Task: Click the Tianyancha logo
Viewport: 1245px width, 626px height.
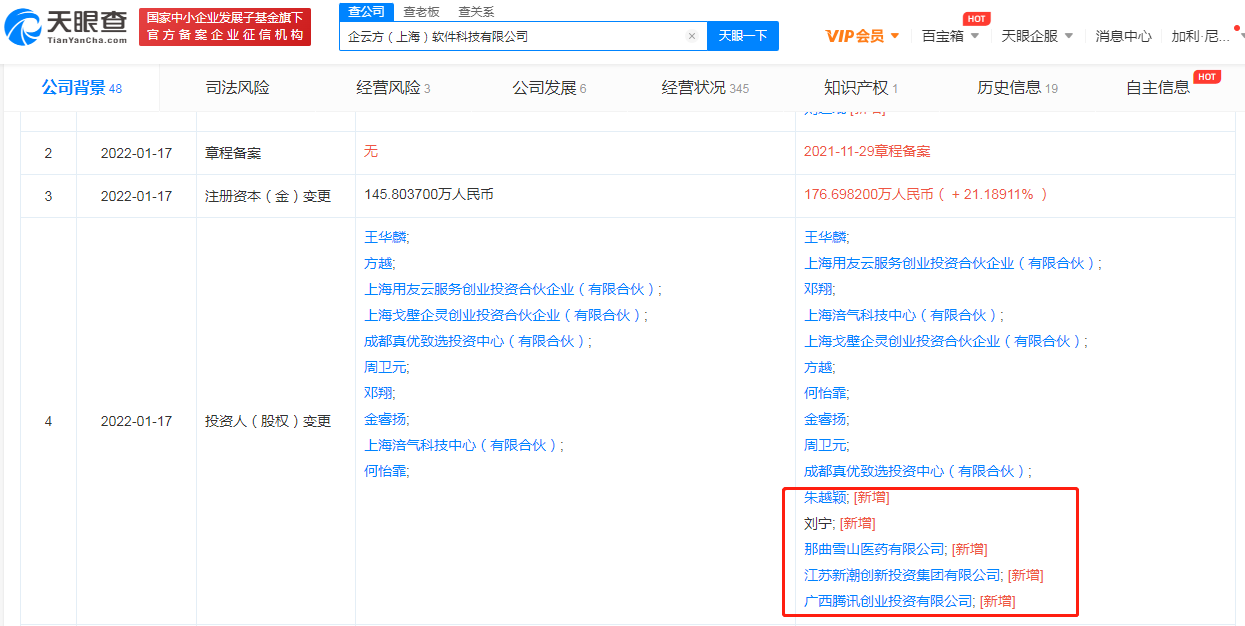Action: 66,27
